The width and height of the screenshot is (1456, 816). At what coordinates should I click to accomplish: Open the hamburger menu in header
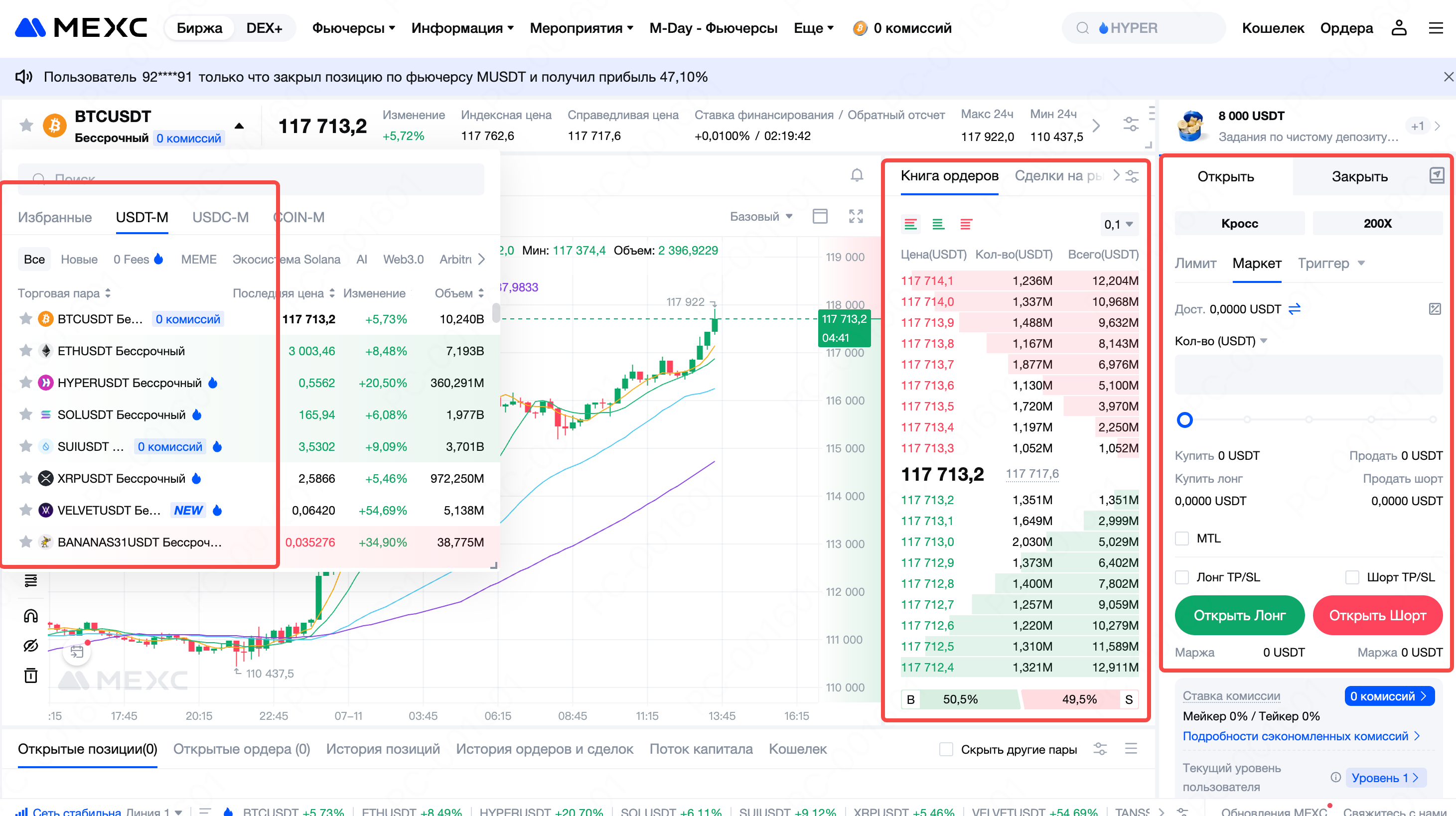[1436, 28]
